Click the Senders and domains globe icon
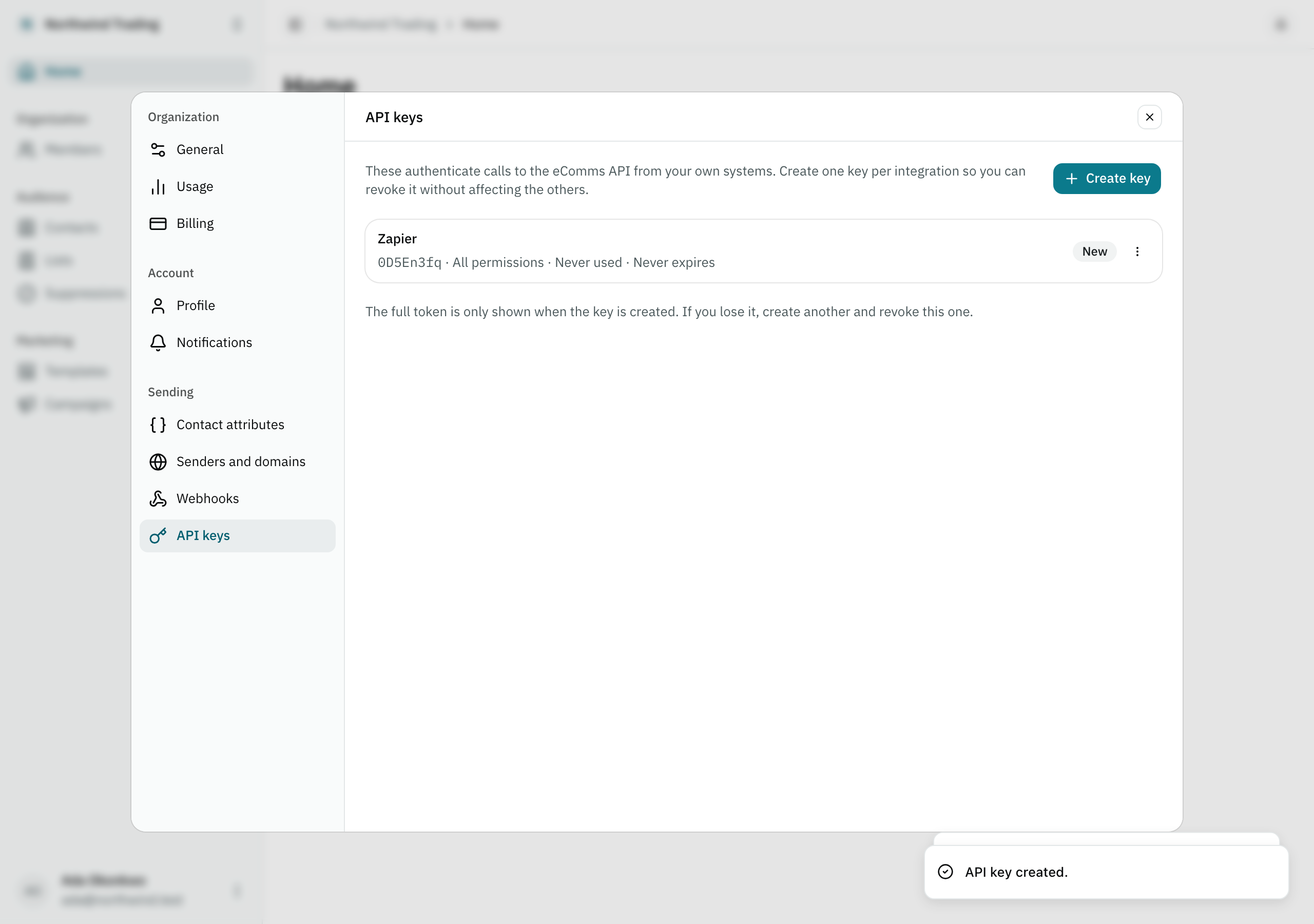Image resolution: width=1314 pixels, height=924 pixels. 158,461
